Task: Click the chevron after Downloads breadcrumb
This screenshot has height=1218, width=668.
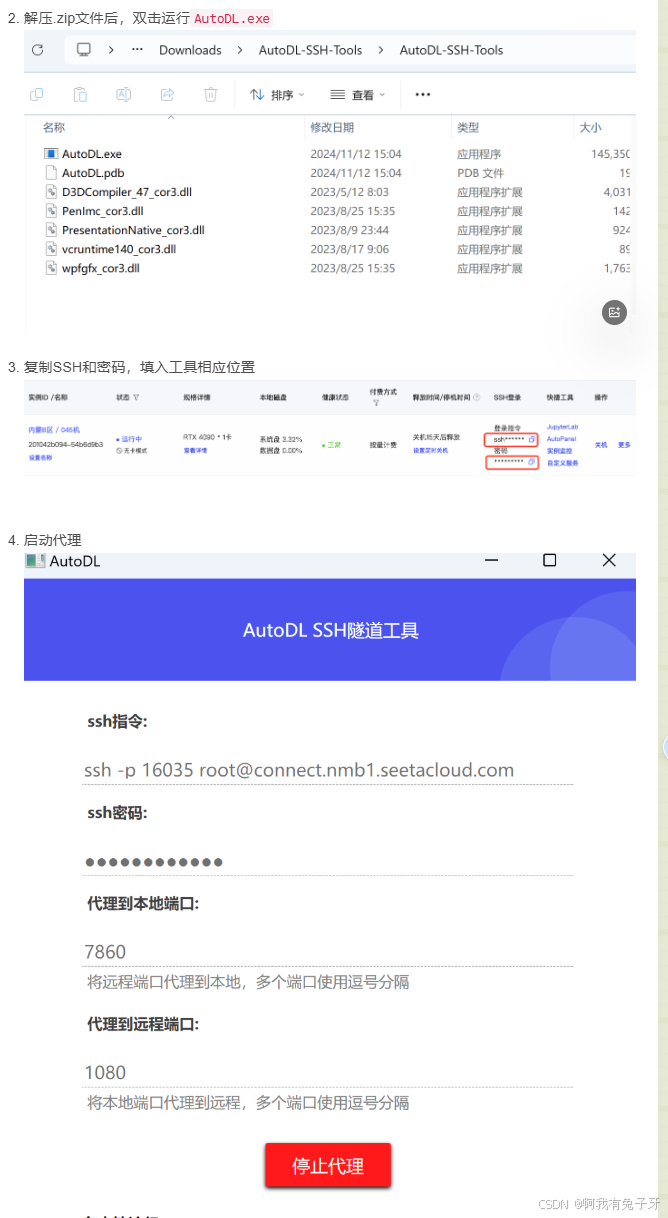Action: (x=240, y=50)
